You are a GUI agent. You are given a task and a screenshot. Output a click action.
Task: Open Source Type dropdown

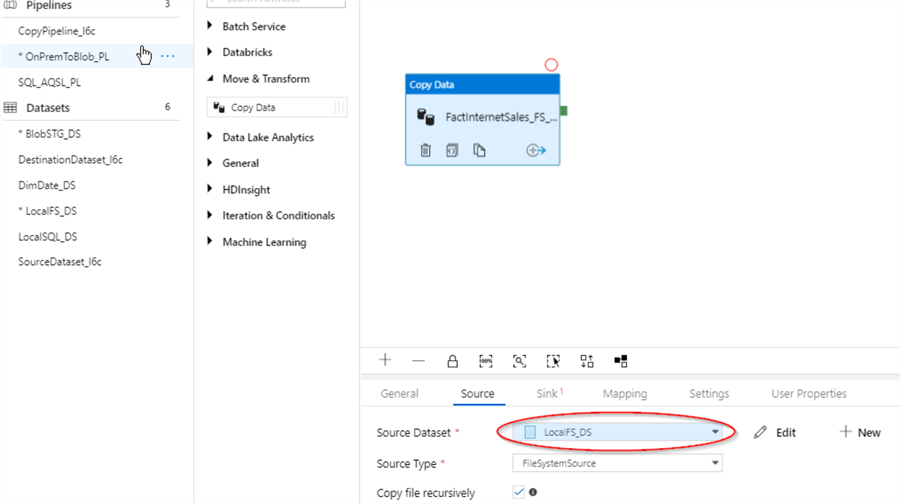click(x=617, y=463)
